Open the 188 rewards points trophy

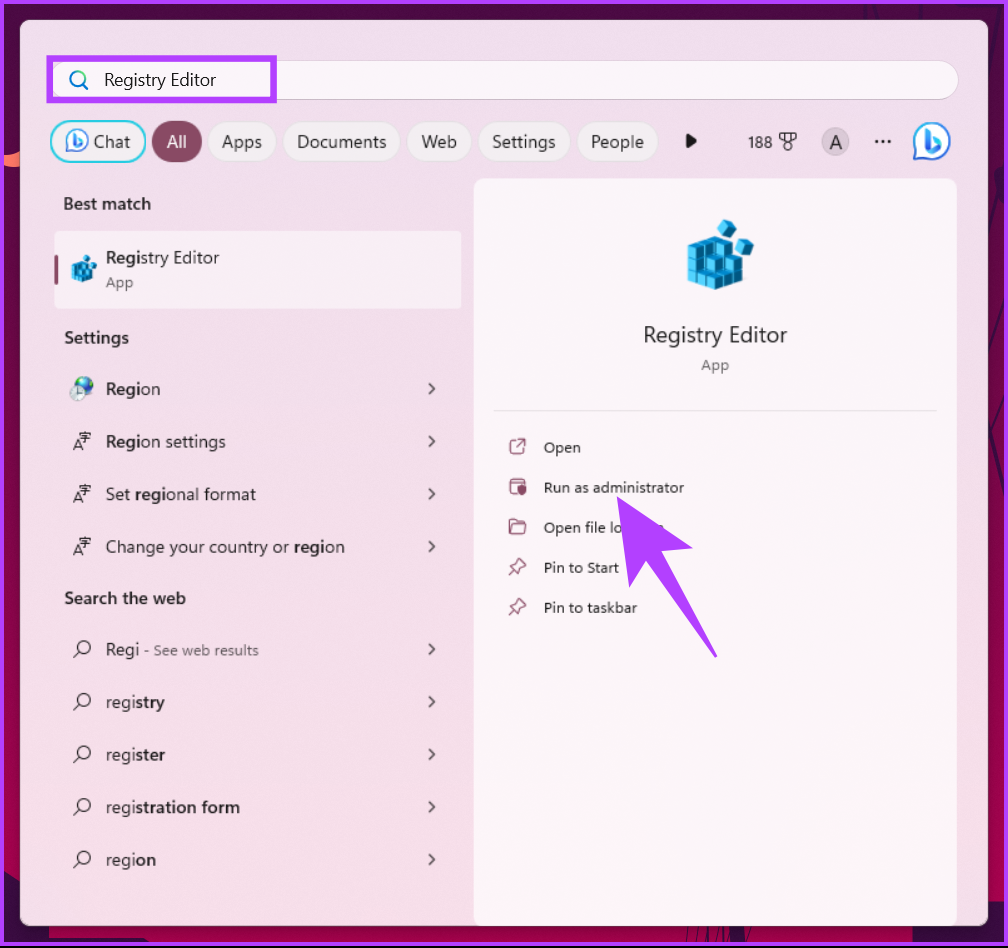tap(772, 141)
